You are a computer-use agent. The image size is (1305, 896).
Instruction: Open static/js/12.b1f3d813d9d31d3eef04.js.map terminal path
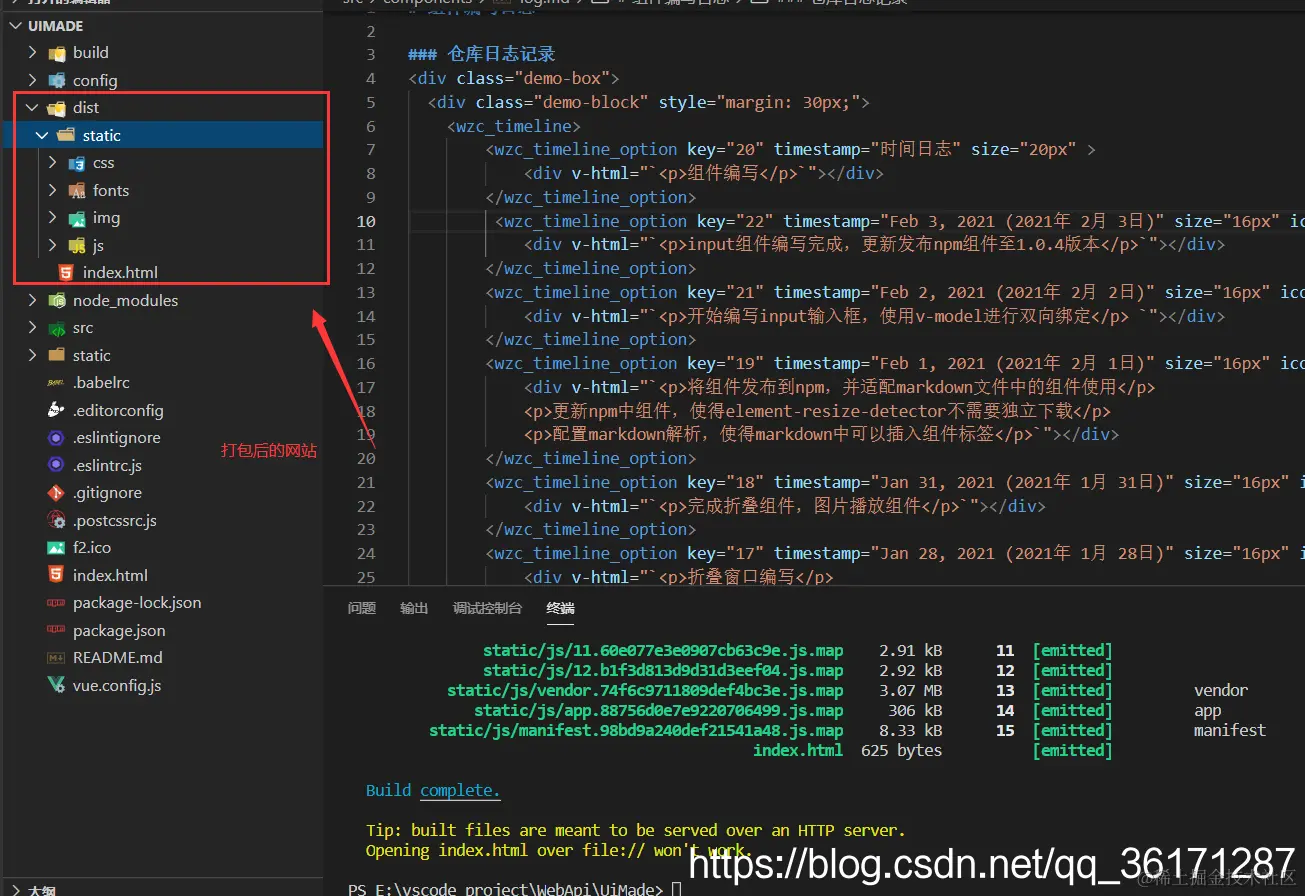(663, 671)
